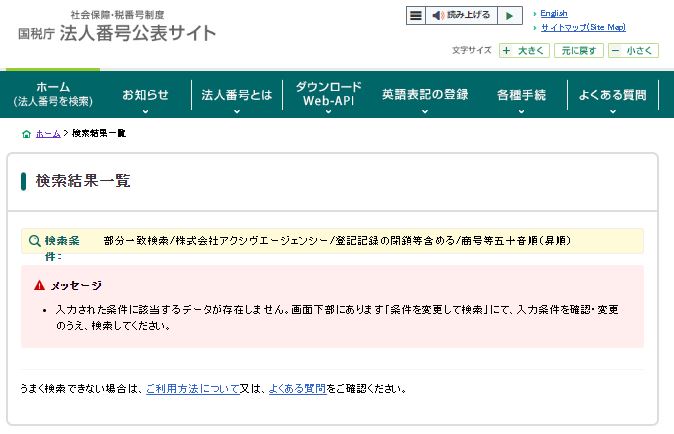Screen dimensions: 674x434
Task: Click the home icon in breadcrumb
Action: tap(26, 134)
